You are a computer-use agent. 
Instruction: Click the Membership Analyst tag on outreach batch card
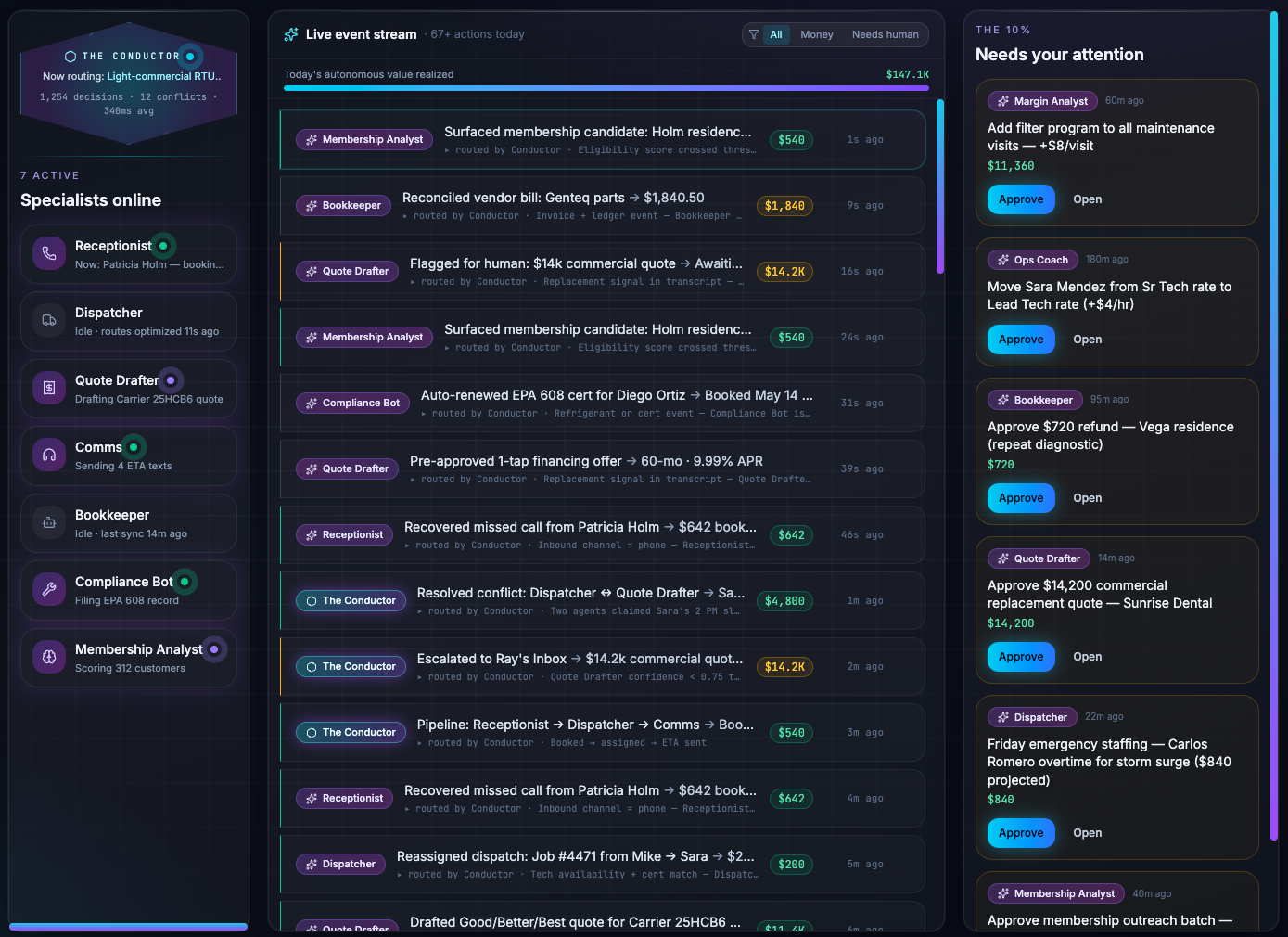[1055, 894]
